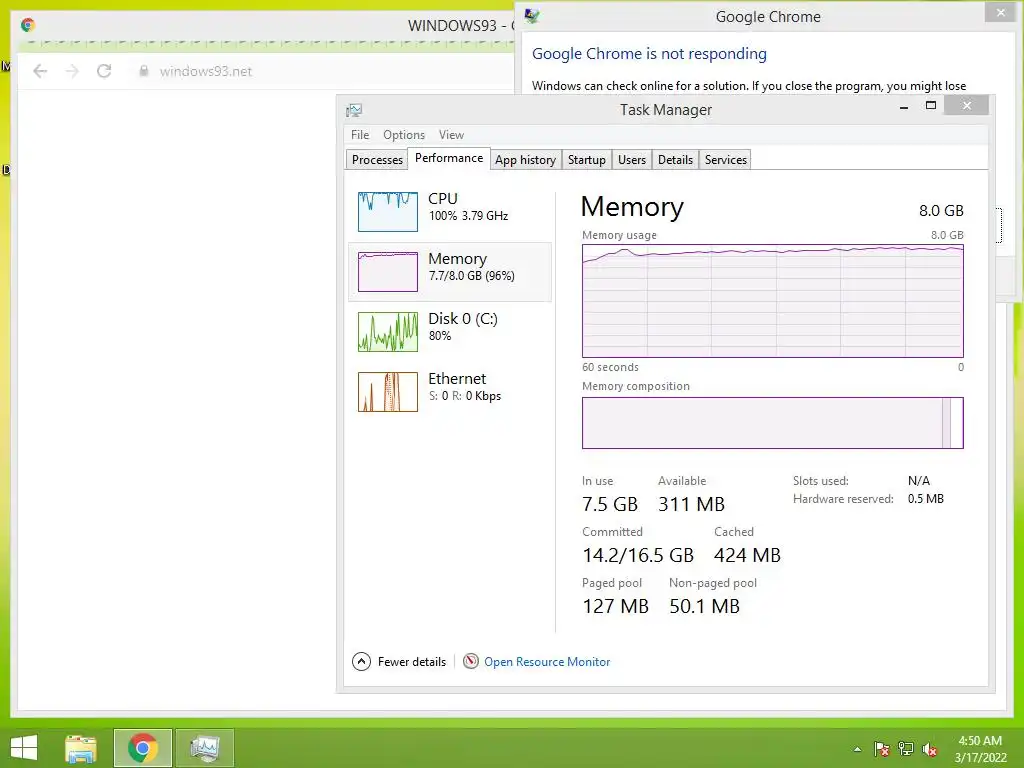Viewport: 1024px width, 768px height.
Task: Click the large Memory heading
Action: pos(632,207)
